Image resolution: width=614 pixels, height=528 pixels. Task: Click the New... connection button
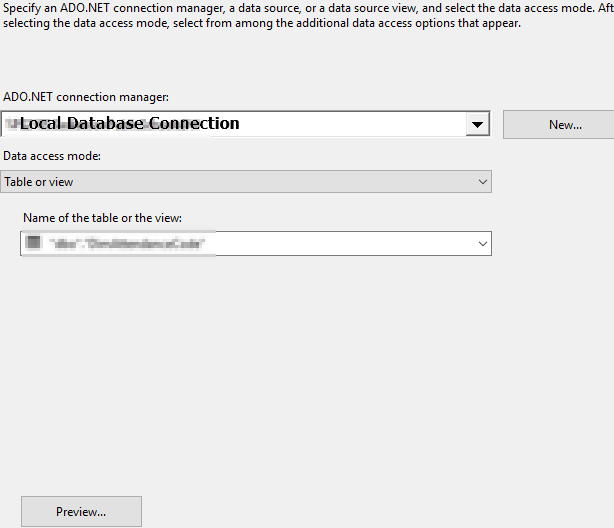coord(559,125)
